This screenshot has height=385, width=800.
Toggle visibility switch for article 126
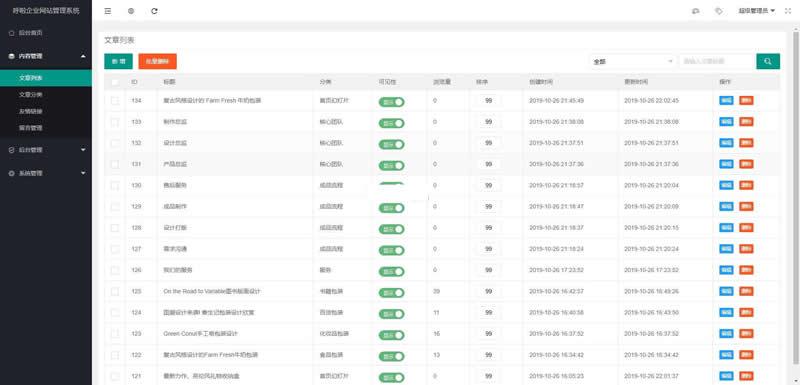point(391,271)
